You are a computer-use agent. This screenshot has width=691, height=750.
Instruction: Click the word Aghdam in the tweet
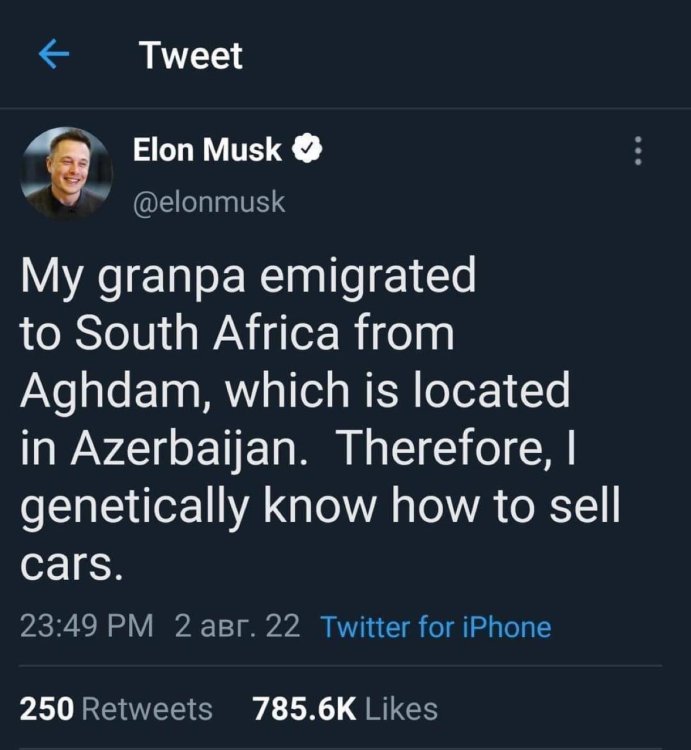pos(112,391)
